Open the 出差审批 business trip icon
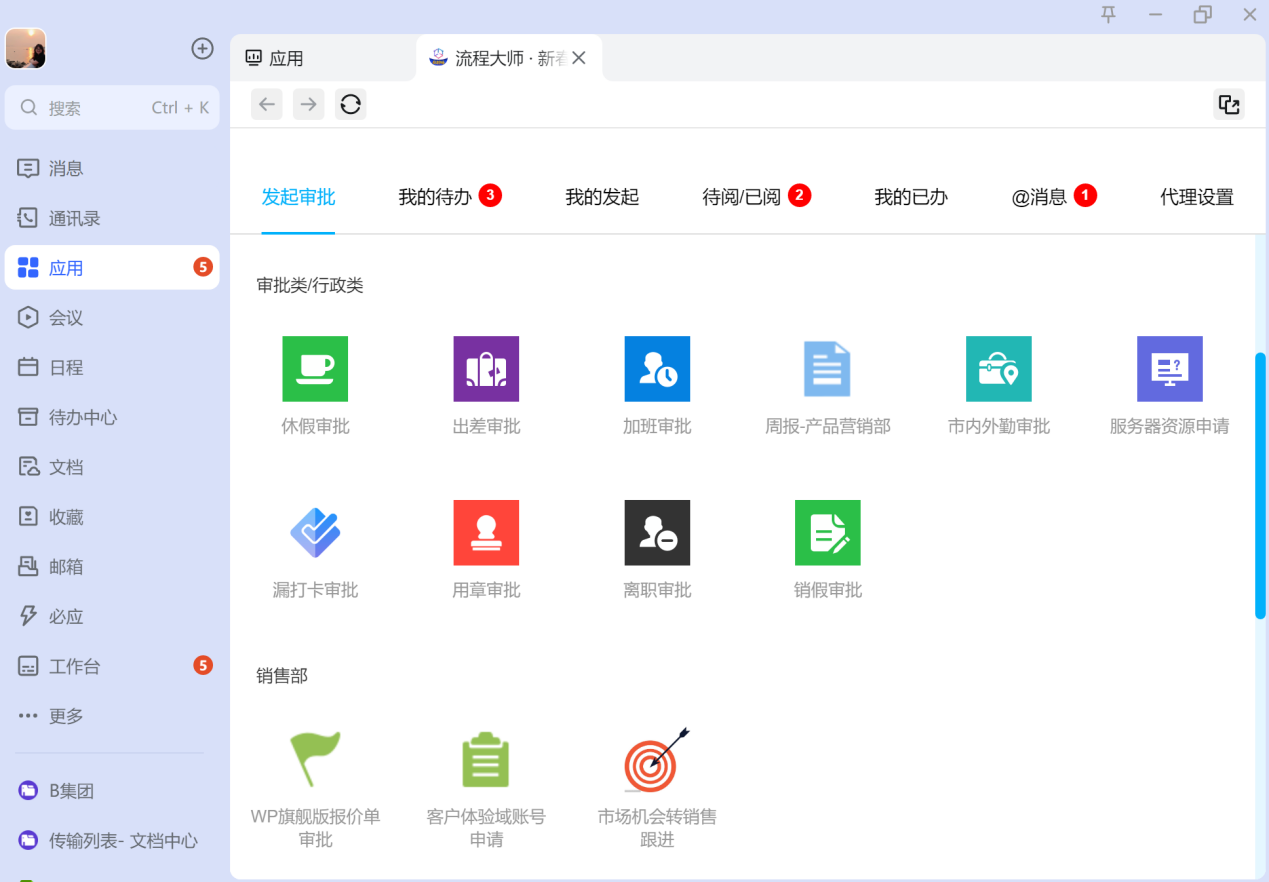This screenshot has width=1269, height=882. point(486,369)
